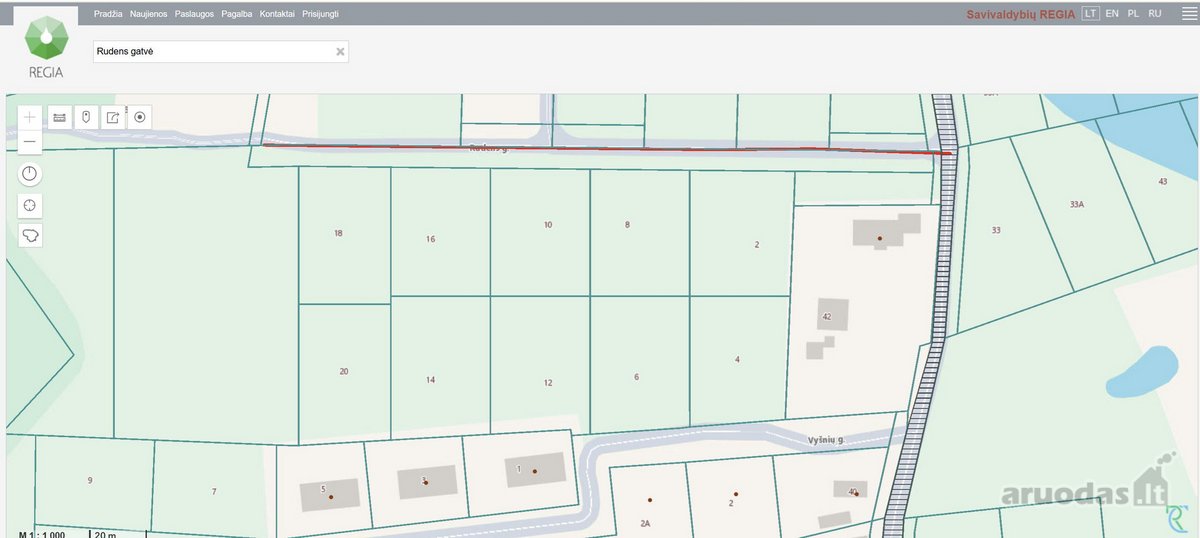Switch language to LT
This screenshot has height=538, width=1200.
(x=1090, y=14)
